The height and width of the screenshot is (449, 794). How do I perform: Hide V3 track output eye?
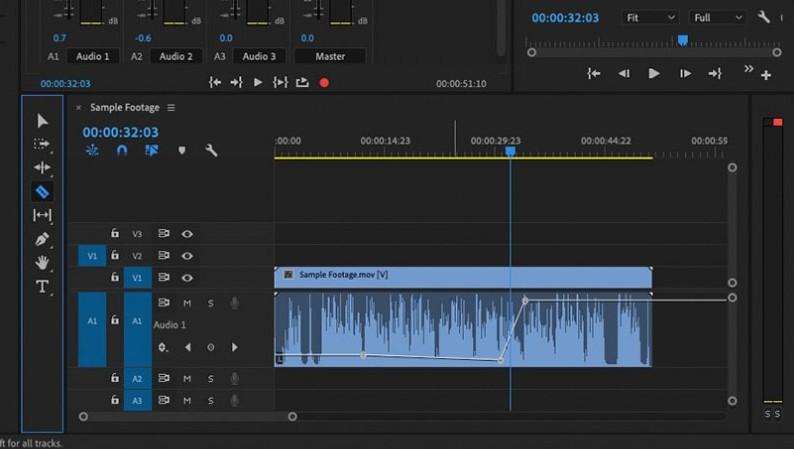tap(187, 234)
